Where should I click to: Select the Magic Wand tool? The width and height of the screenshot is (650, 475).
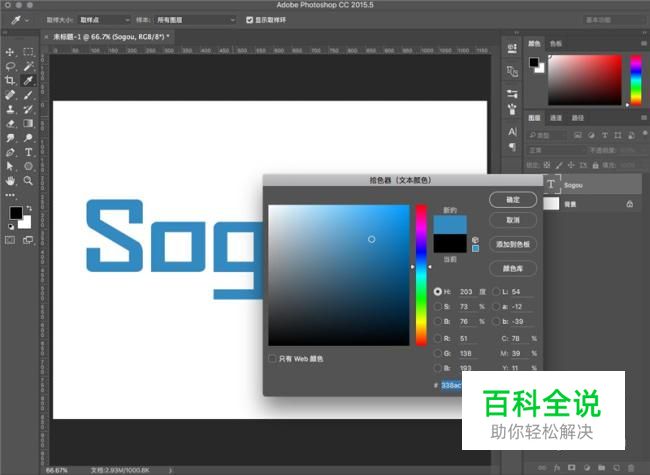tap(28, 66)
